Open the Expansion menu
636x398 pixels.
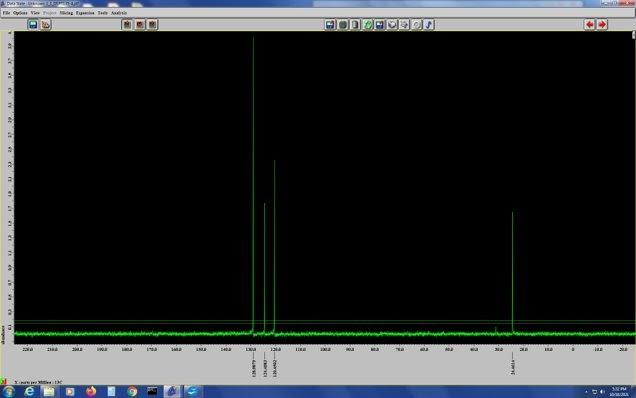click(x=85, y=13)
